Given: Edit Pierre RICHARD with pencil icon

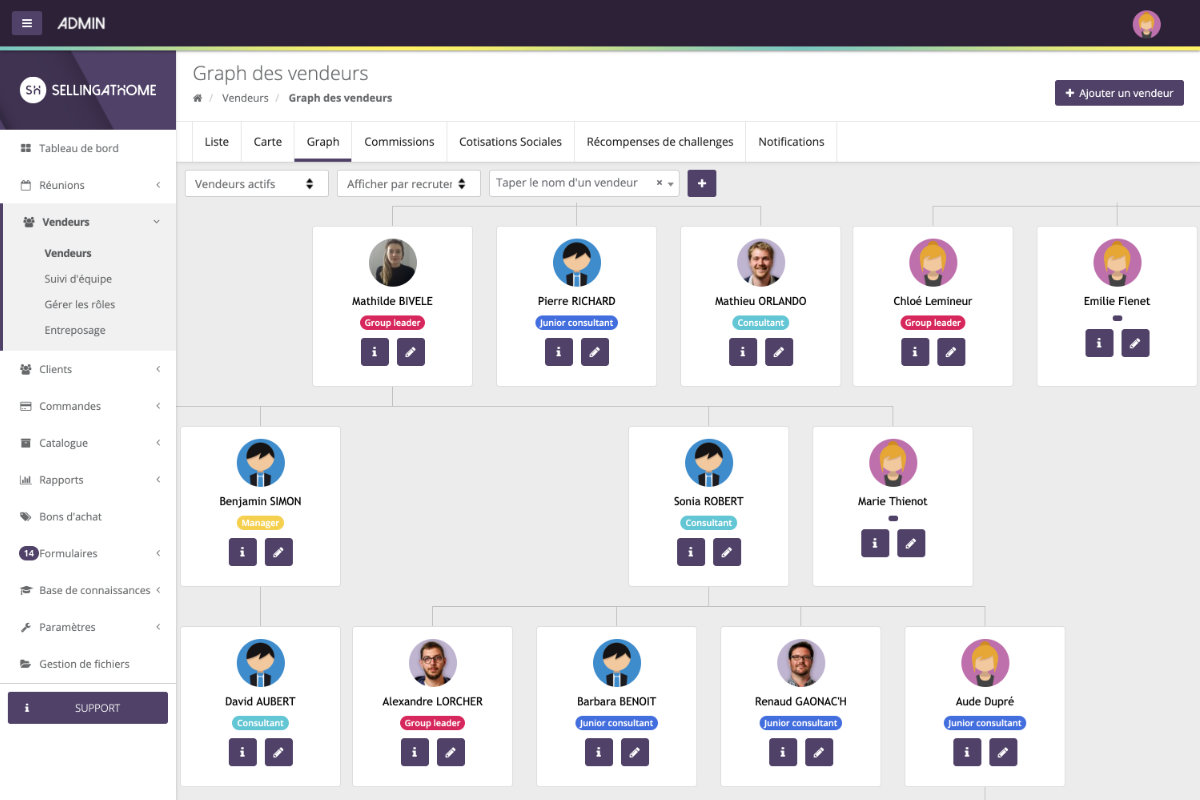Looking at the screenshot, I should click(x=595, y=352).
